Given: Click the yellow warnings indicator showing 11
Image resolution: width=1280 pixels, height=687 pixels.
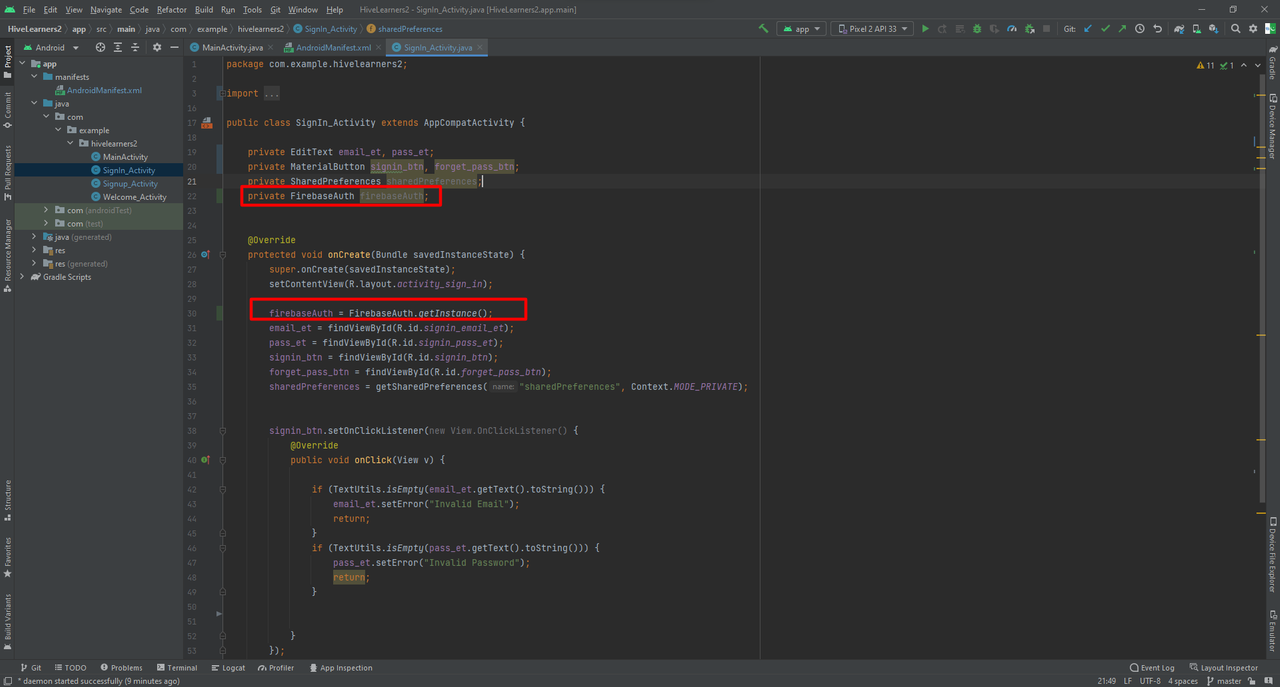Looking at the screenshot, I should point(1205,65).
